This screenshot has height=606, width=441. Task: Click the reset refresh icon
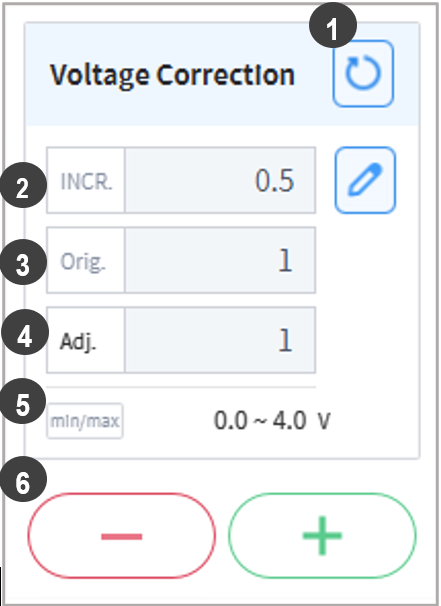[363, 73]
